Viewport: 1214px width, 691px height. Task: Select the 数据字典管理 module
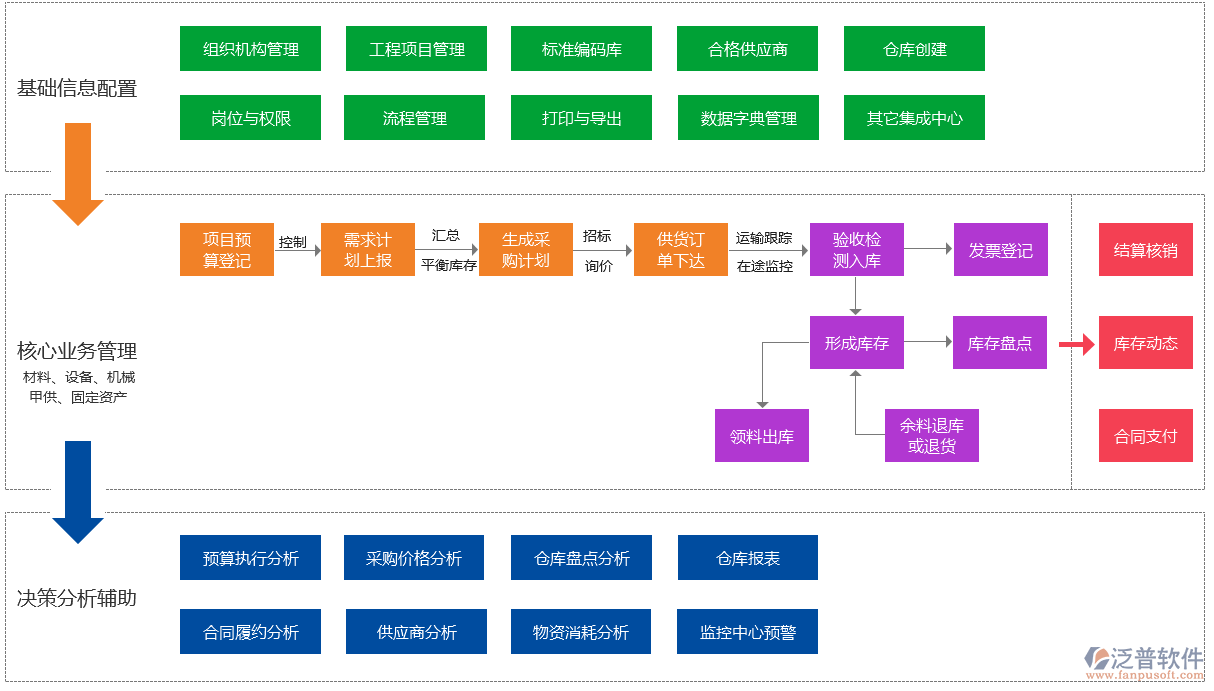(x=747, y=117)
